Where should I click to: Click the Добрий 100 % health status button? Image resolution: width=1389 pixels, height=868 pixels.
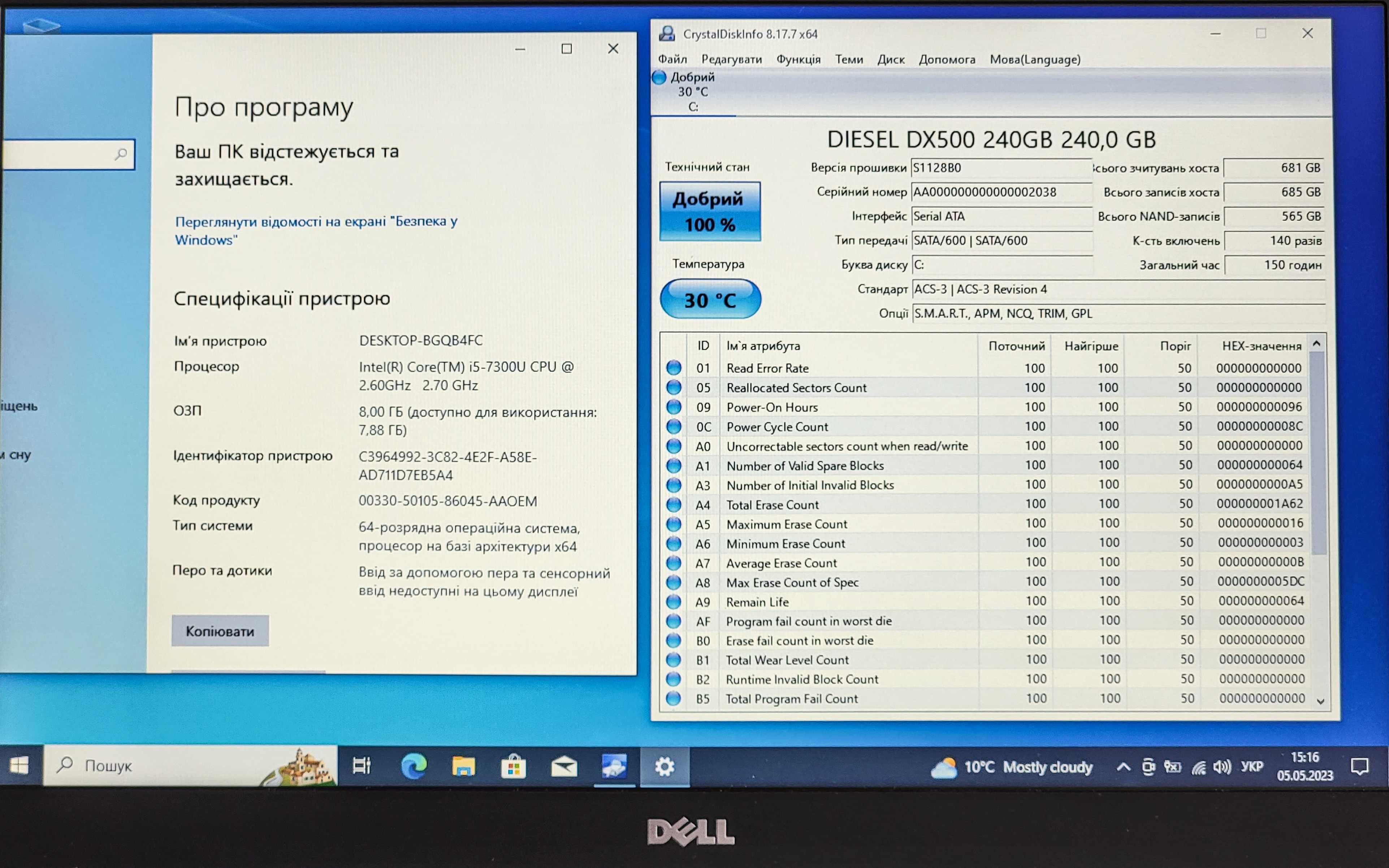pos(710,211)
